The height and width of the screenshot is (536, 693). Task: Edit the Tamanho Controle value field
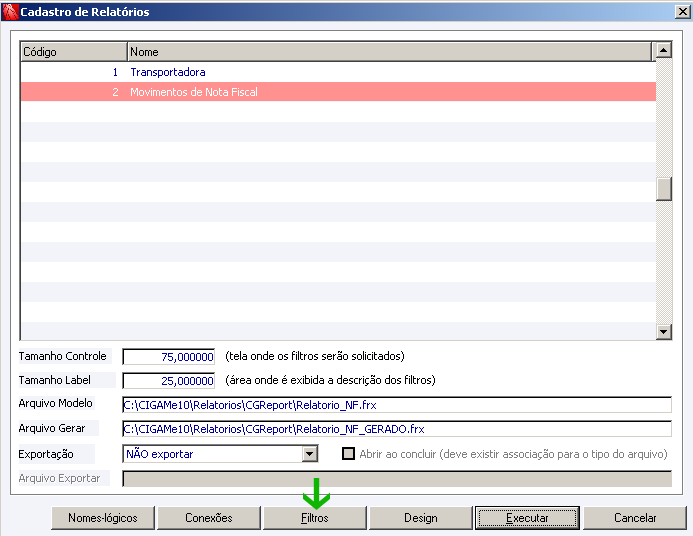click(168, 357)
